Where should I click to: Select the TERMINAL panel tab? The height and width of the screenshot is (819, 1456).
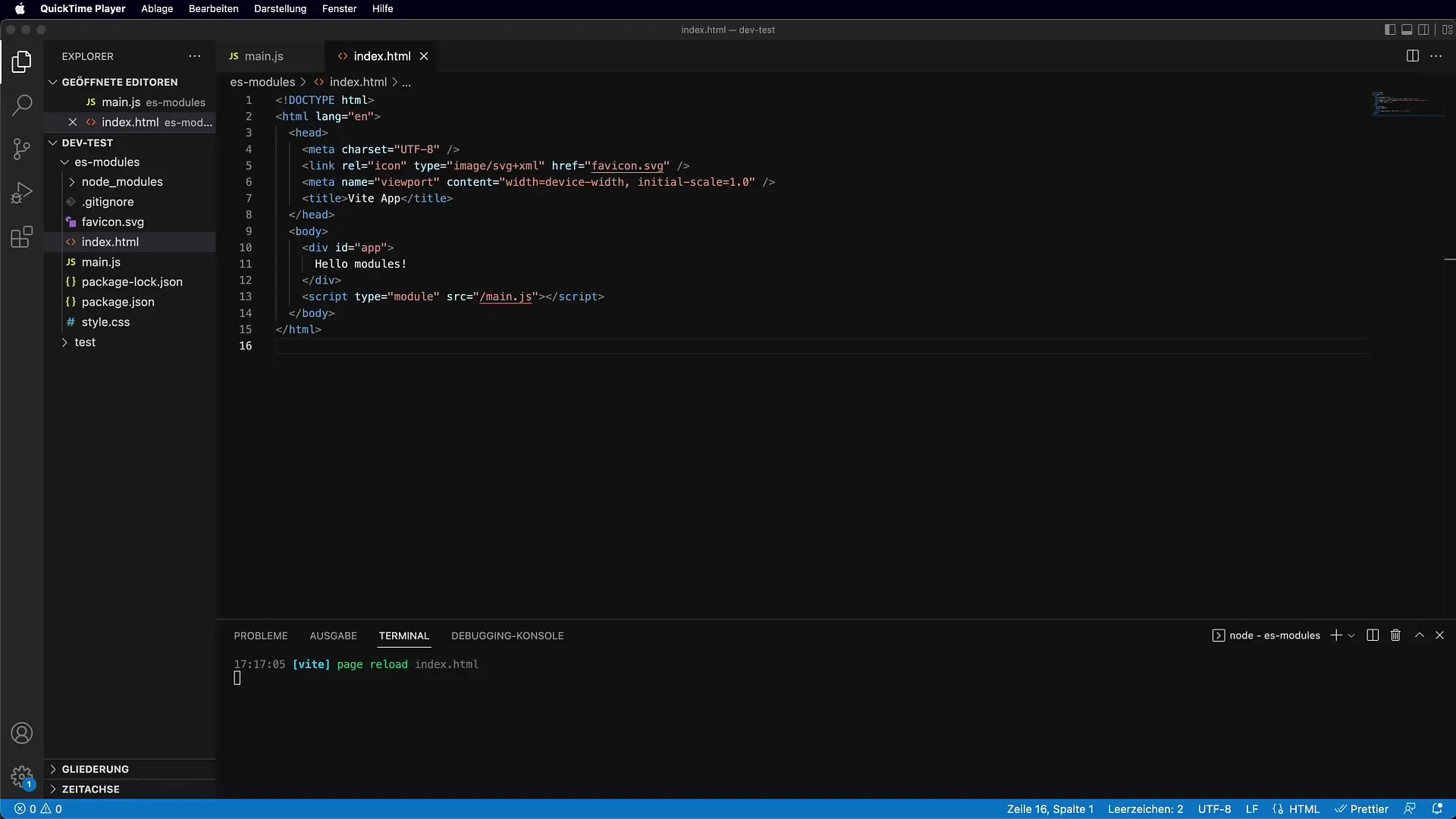click(404, 635)
